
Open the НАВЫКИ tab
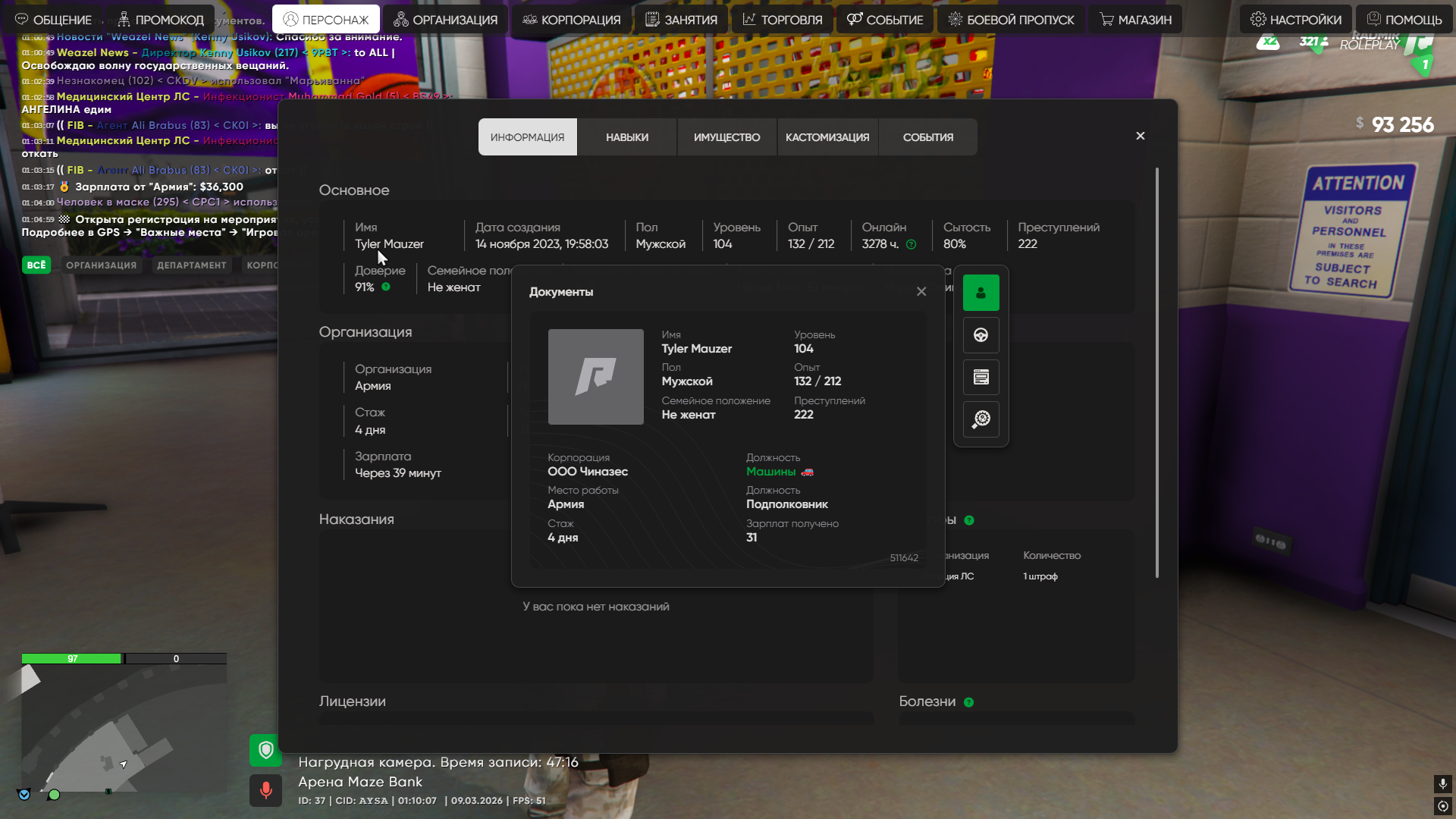tap(626, 137)
